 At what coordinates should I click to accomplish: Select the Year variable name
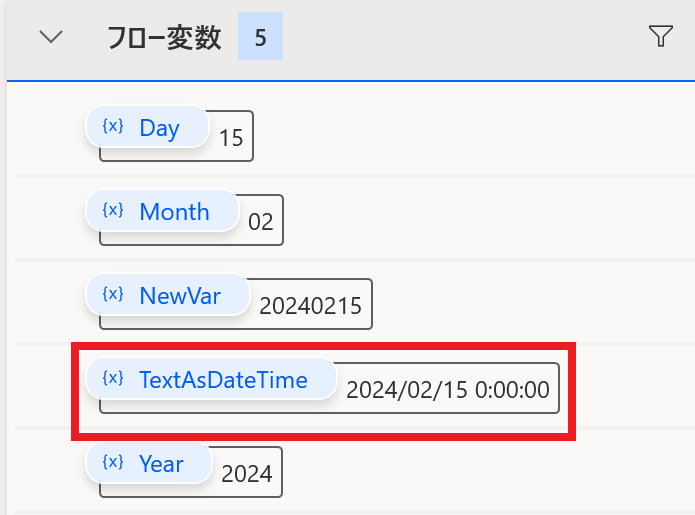point(161,464)
